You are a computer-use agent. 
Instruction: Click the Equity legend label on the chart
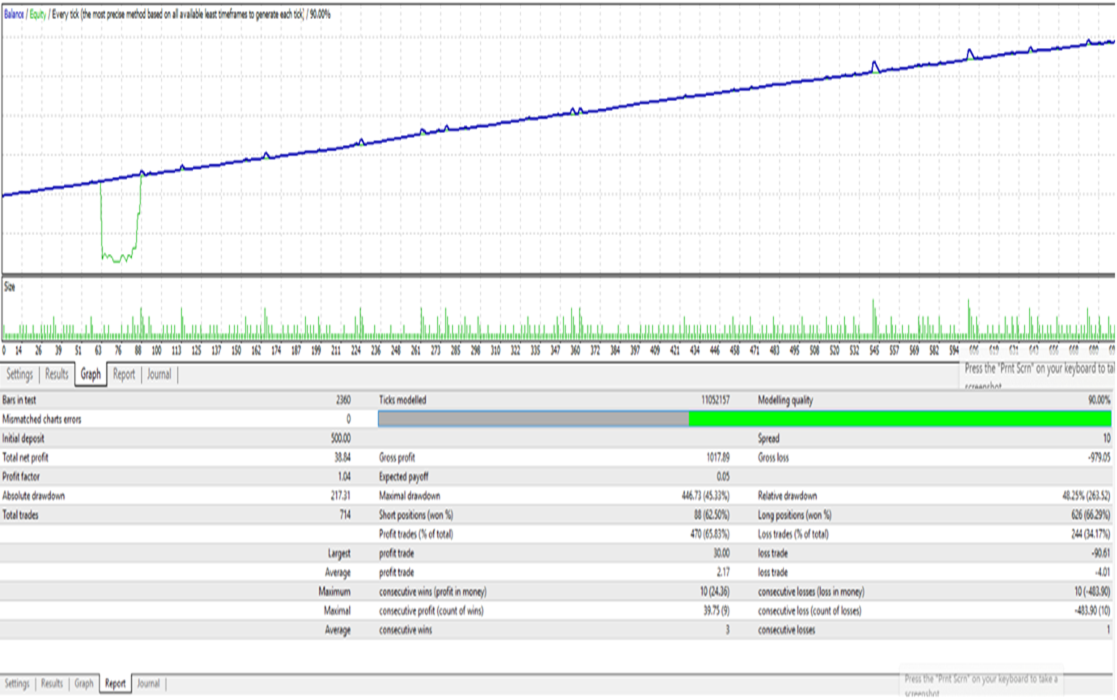(38, 14)
